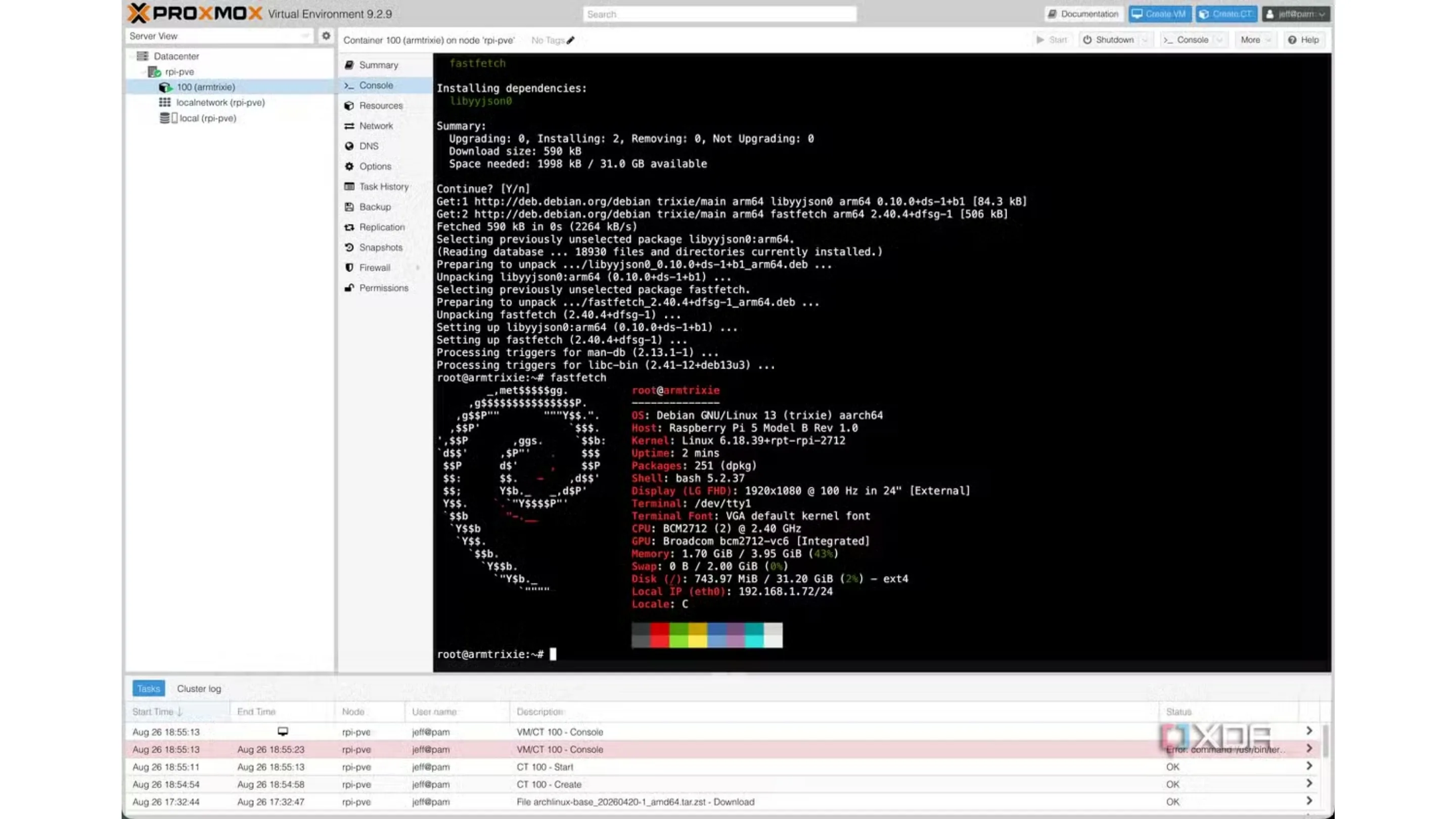Open the Options page
1456x819 pixels.
coord(385,167)
